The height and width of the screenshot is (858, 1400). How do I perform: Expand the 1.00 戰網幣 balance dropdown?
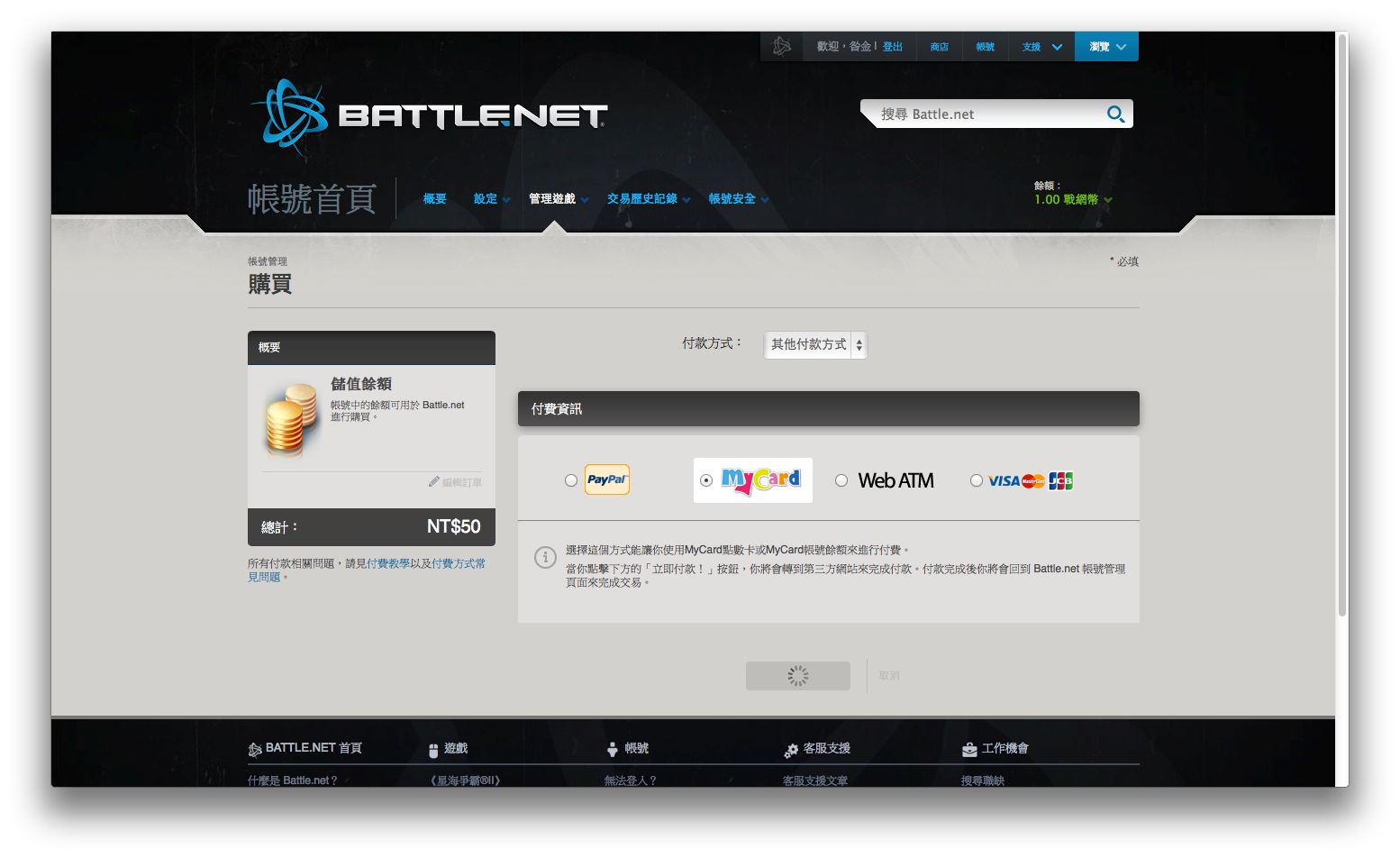1073,200
